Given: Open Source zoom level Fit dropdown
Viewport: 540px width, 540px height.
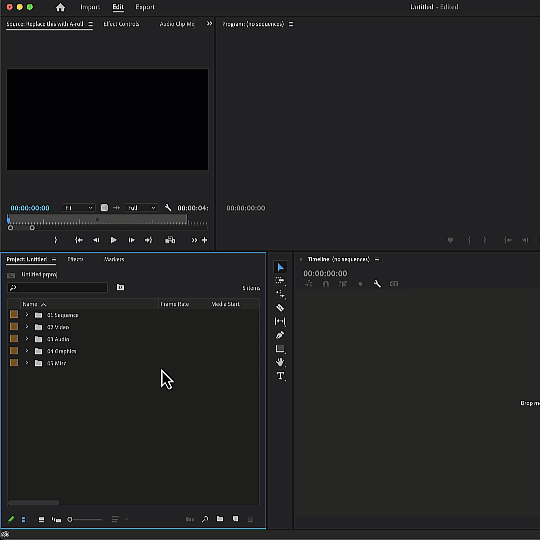Looking at the screenshot, I should coord(78,208).
